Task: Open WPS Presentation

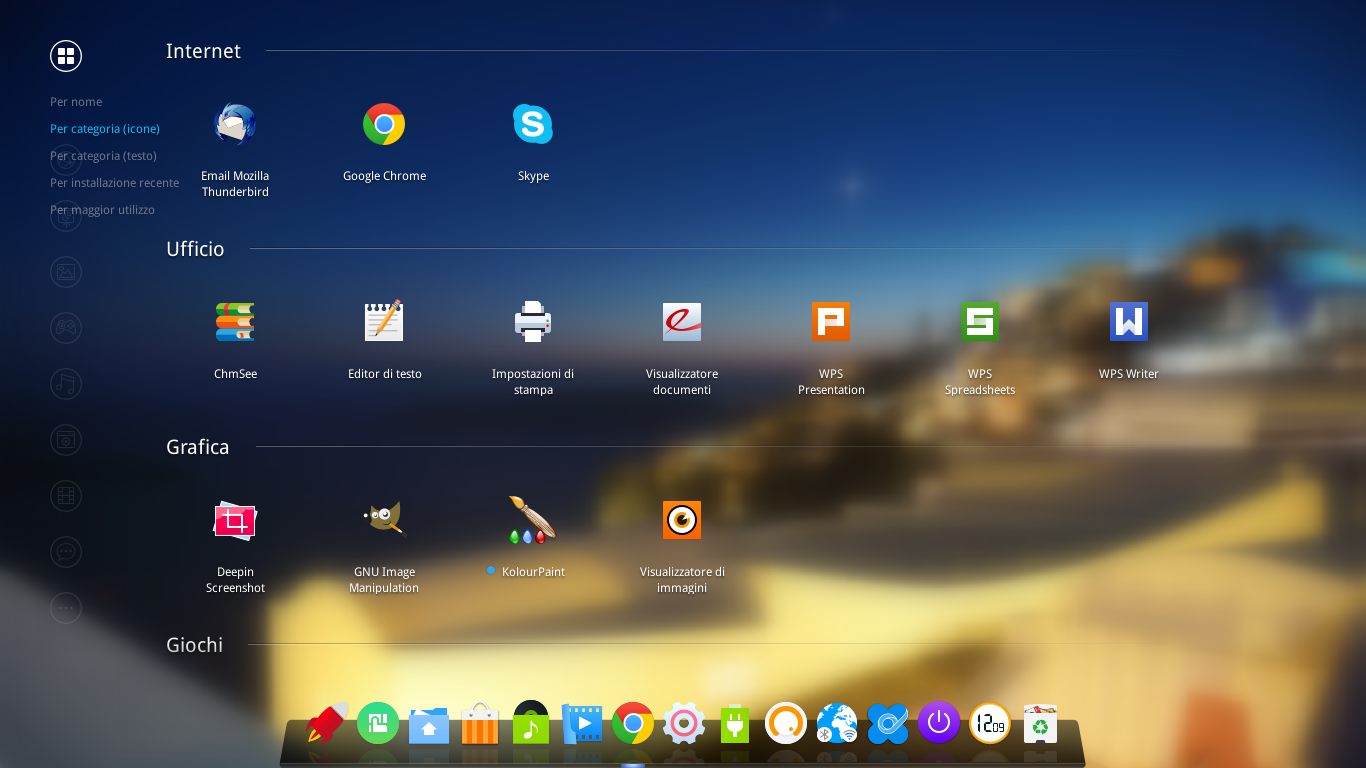Action: point(831,322)
